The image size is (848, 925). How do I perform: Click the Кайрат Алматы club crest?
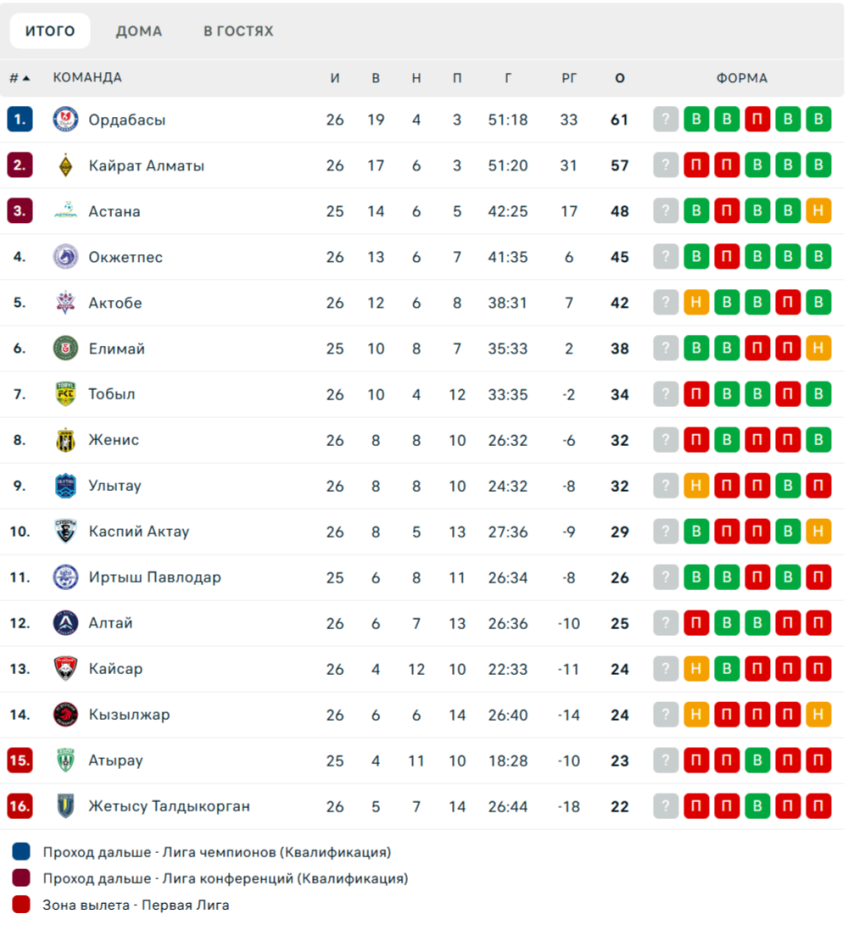pyautogui.click(x=66, y=165)
